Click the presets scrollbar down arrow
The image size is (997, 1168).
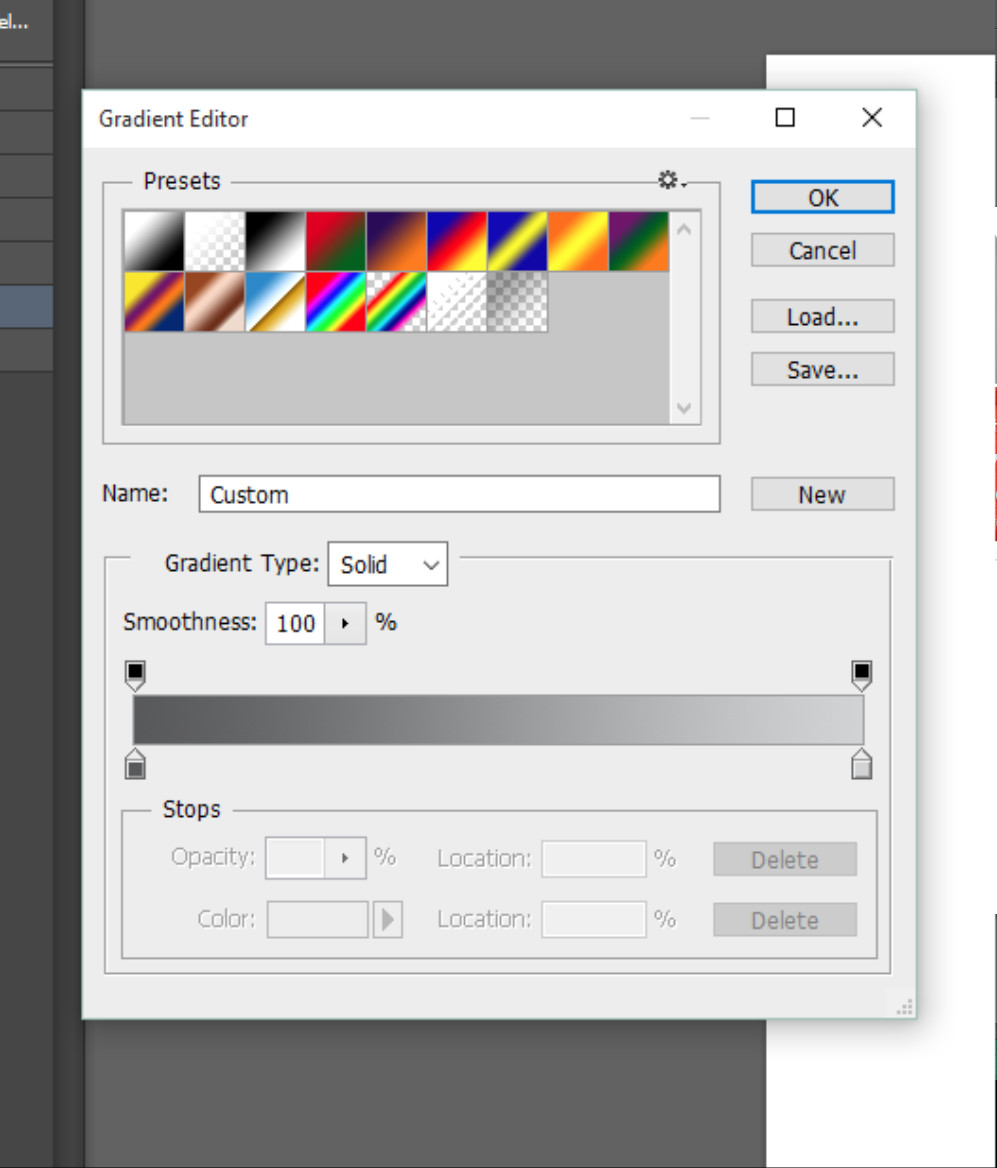coord(685,407)
